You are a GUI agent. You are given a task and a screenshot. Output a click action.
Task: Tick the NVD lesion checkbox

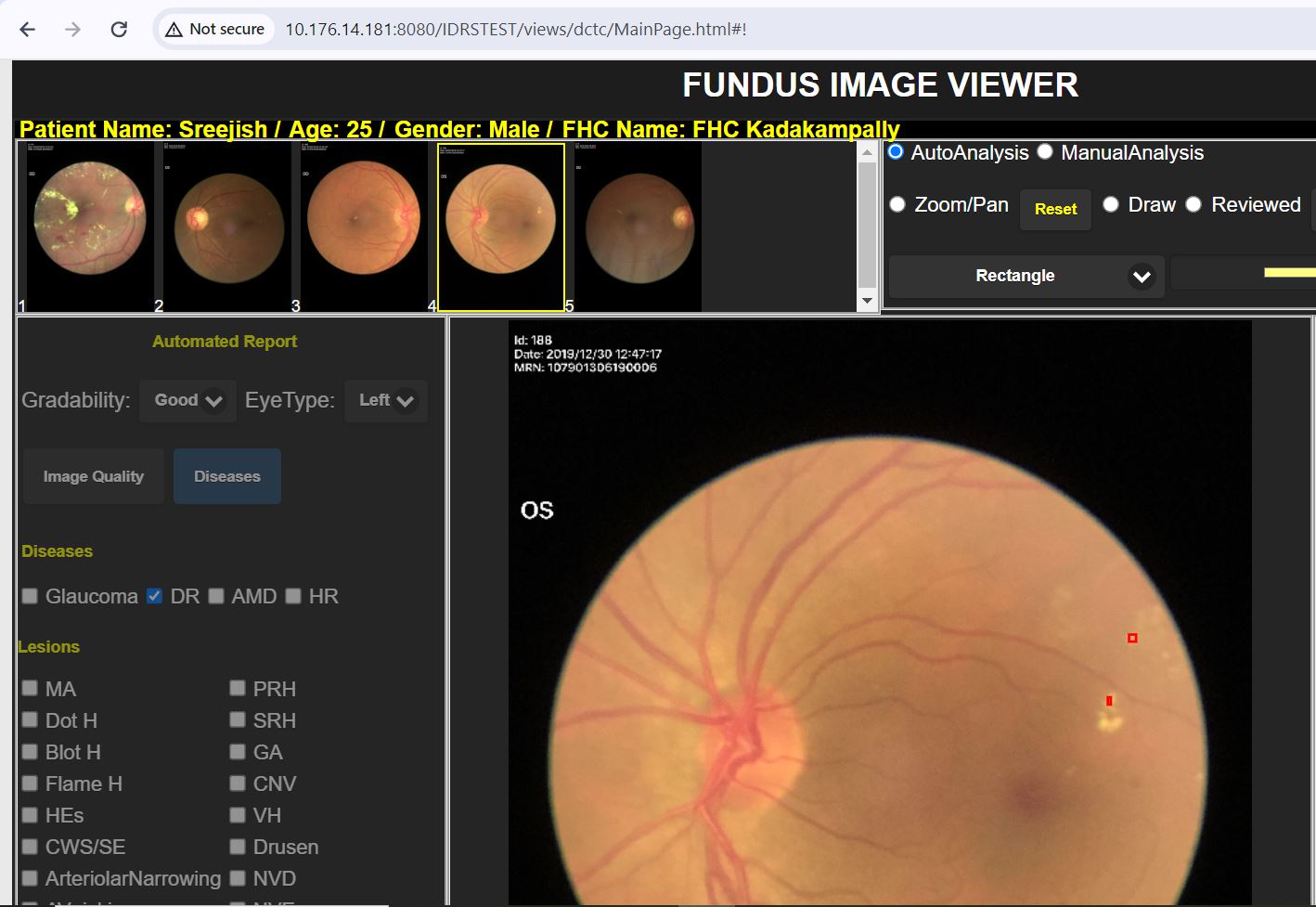(238, 877)
